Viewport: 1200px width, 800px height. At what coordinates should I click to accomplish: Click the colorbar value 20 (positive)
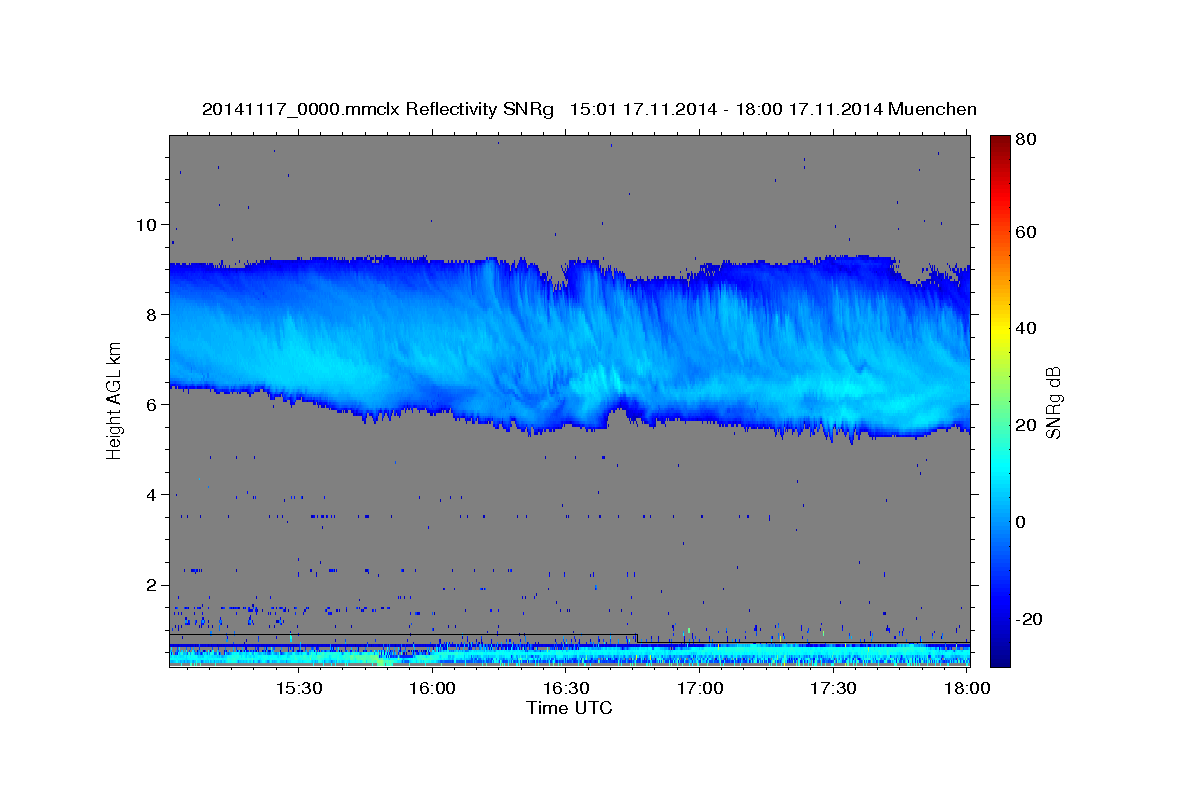pyautogui.click(x=1025, y=425)
